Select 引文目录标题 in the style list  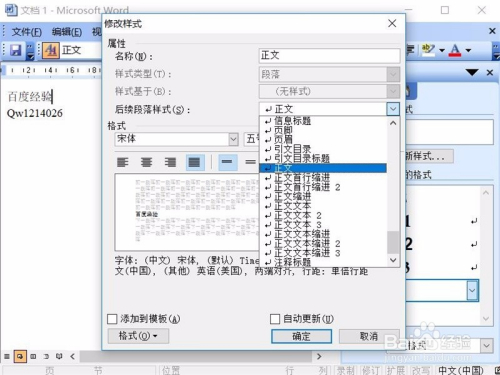(323, 158)
